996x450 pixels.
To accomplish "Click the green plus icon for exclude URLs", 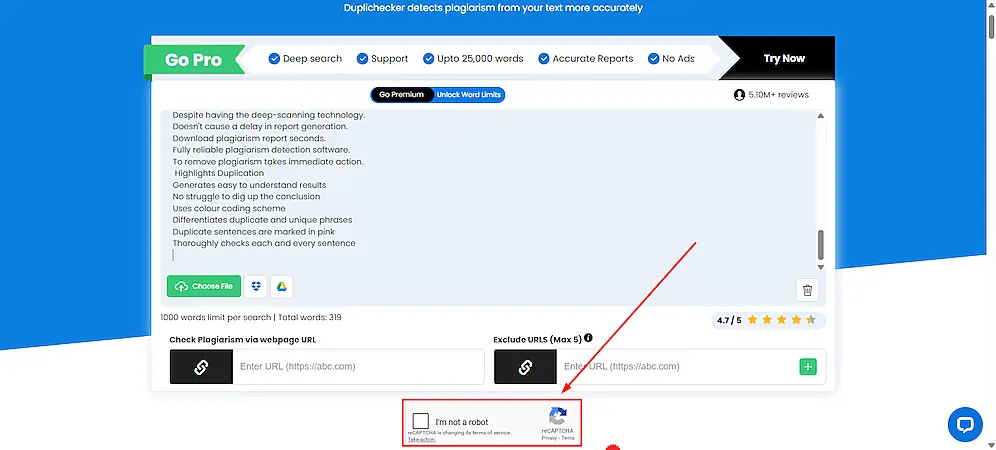I will (808, 367).
